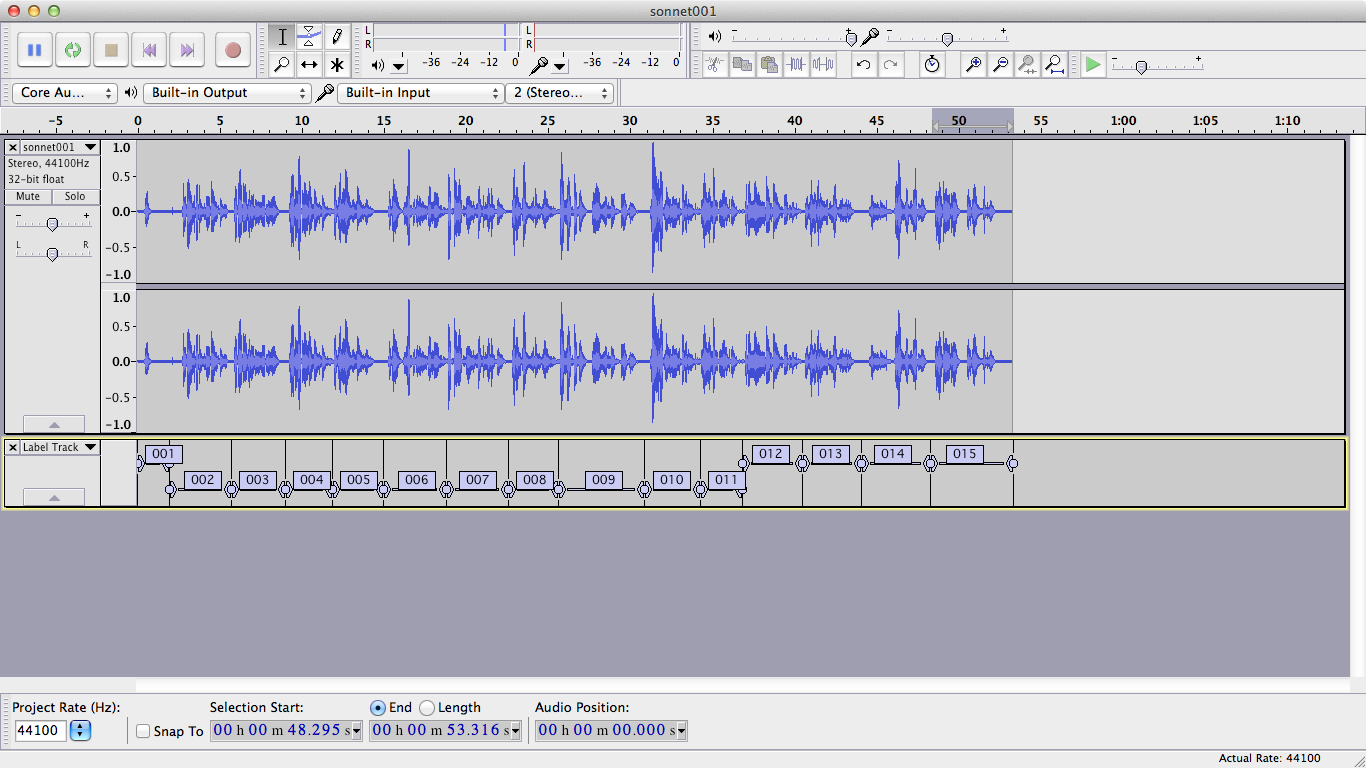This screenshot has width=1366, height=768.
Task: Select the Multi-Tool asterisk mode
Action: (337, 65)
